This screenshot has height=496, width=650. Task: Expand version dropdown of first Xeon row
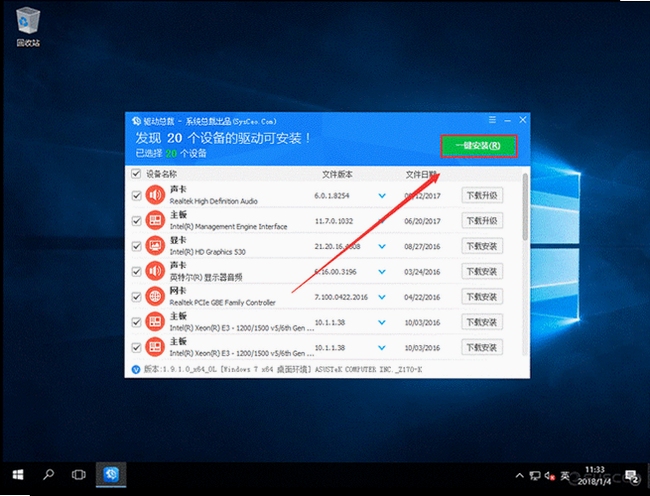pos(382,322)
